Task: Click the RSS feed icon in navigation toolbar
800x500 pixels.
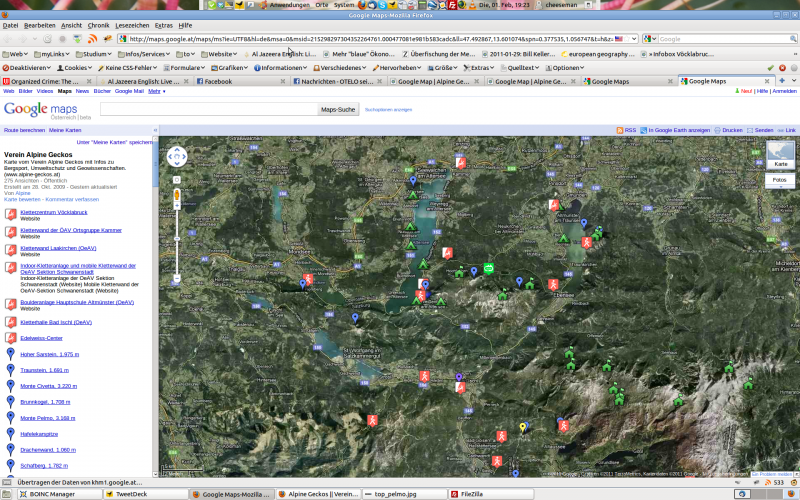Action: pyautogui.click(x=92, y=39)
